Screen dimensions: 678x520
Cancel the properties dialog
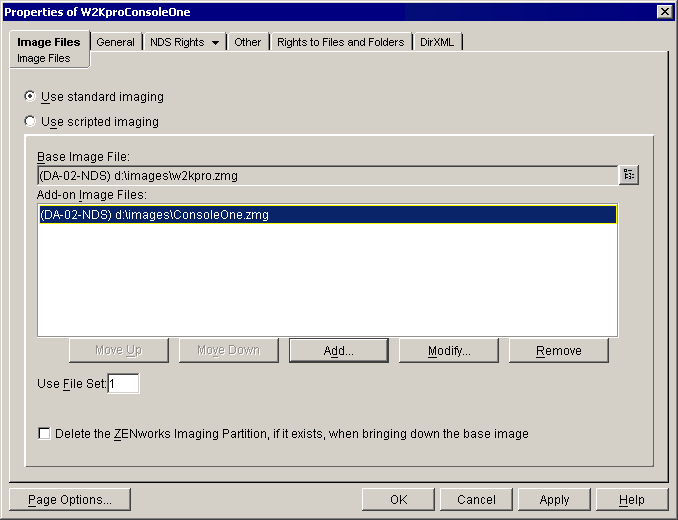(476, 500)
